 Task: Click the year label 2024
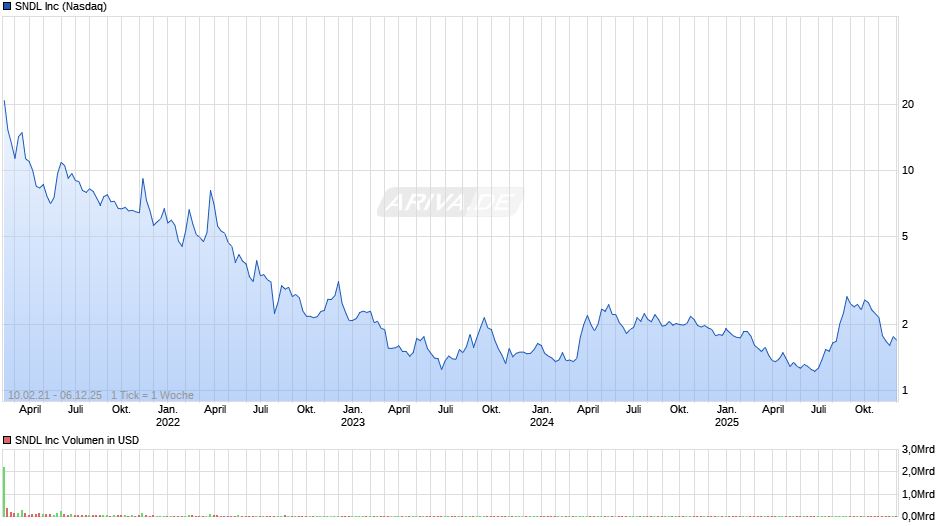[541, 422]
